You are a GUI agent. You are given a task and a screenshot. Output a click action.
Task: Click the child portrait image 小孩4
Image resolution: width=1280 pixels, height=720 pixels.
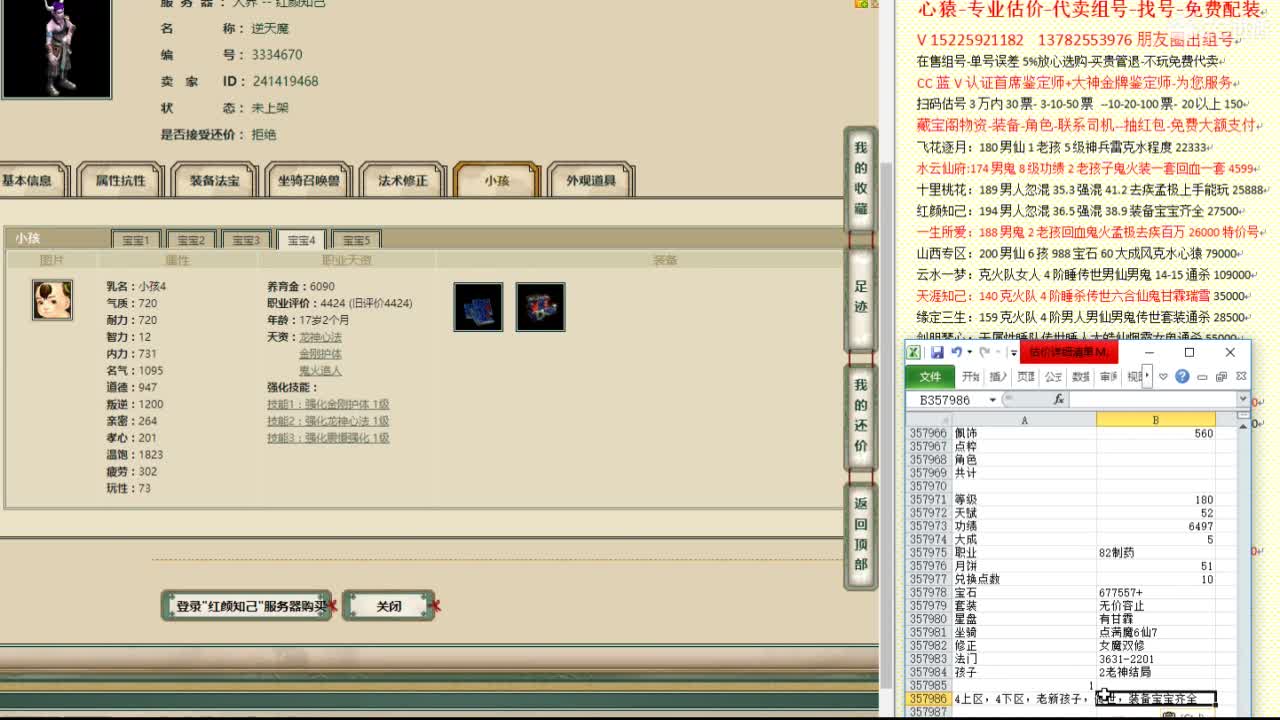pyautogui.click(x=52, y=301)
